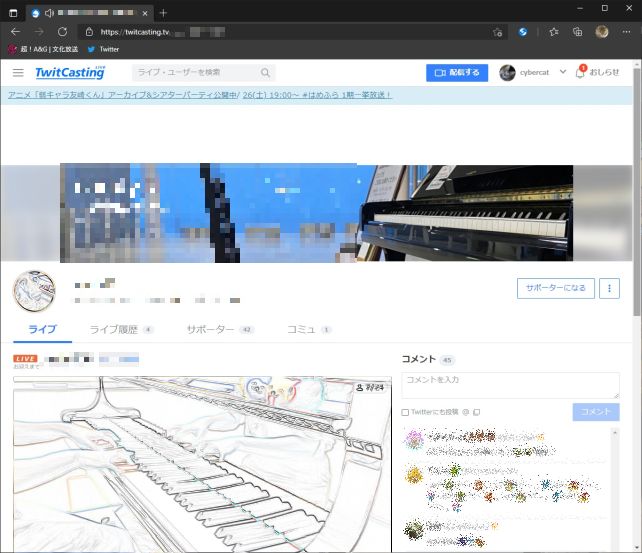This screenshot has height=553, width=642.
Task: Open the browser favorites star list icon
Action: click(x=554, y=32)
